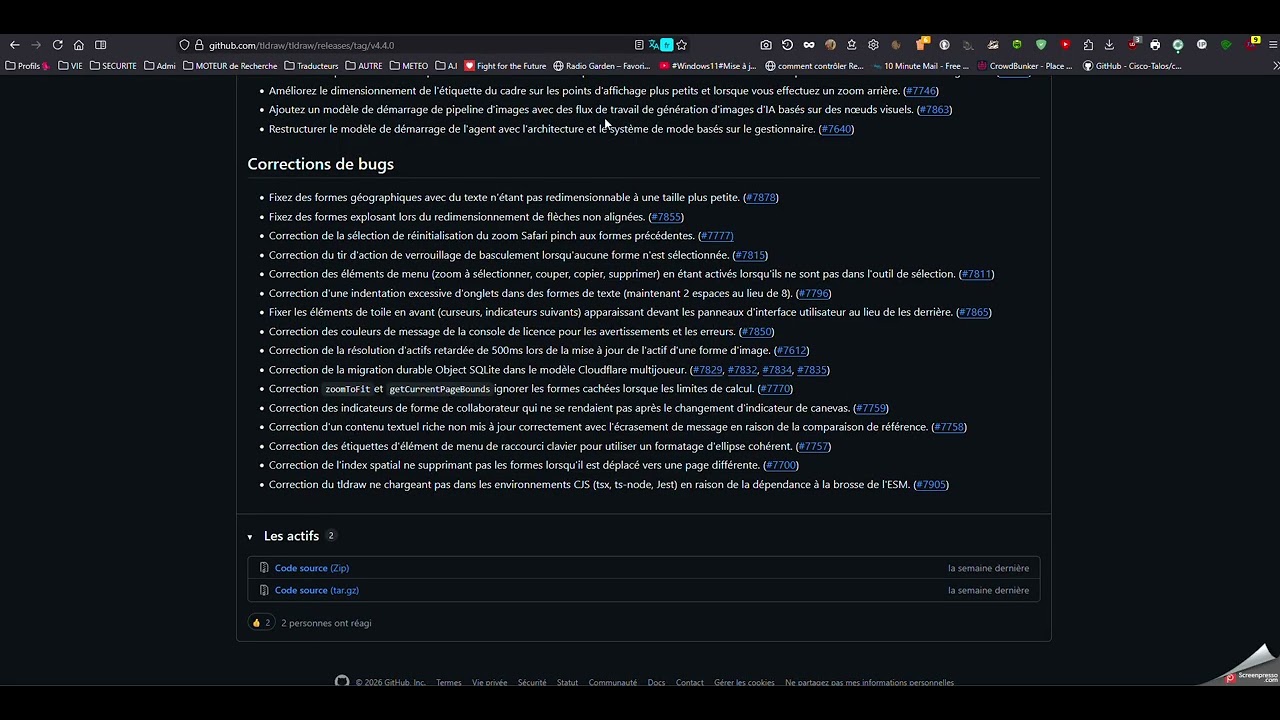This screenshot has width=1280, height=720.
Task: Open pull request #7878 link
Action: 761,198
